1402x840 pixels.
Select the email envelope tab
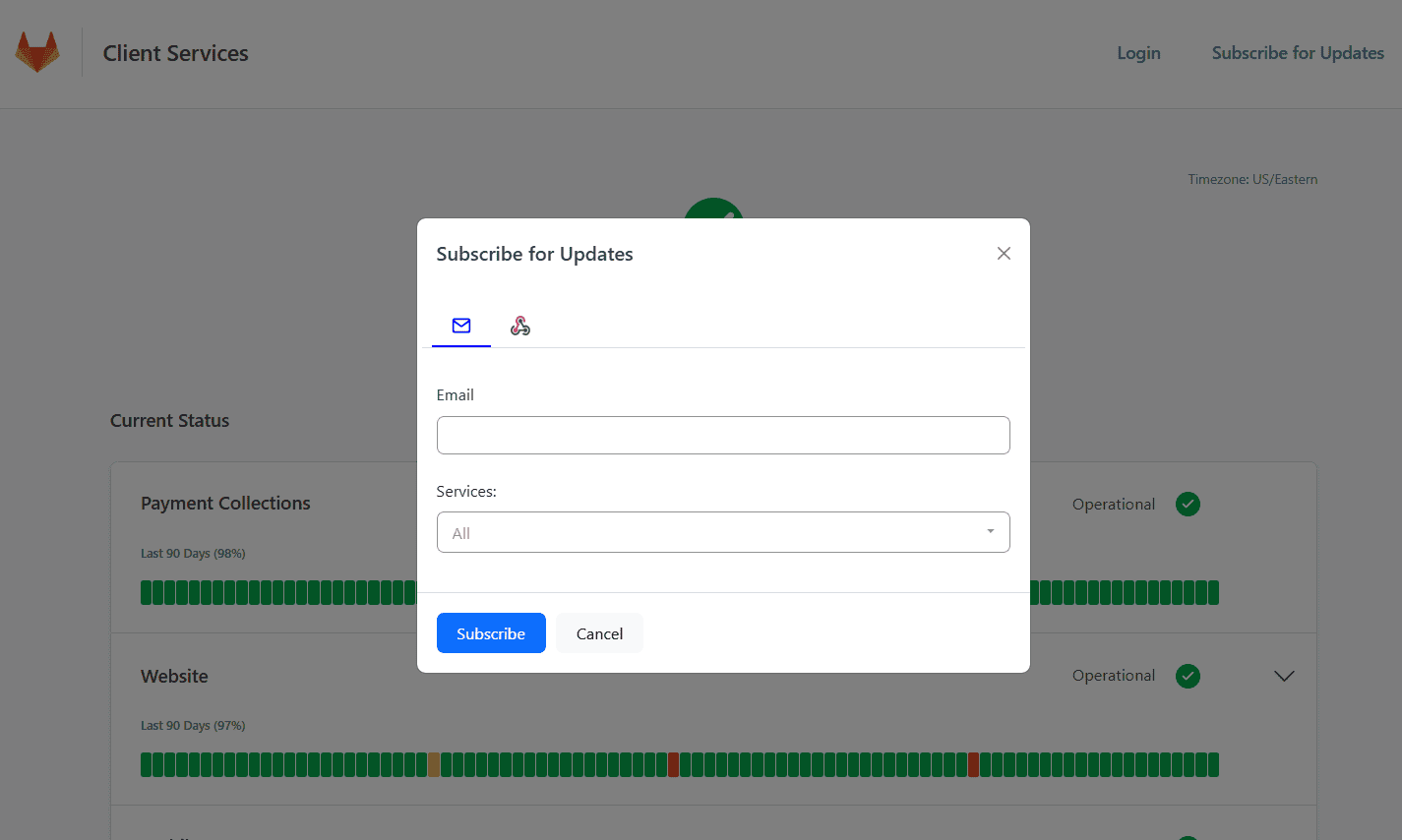tap(460, 326)
